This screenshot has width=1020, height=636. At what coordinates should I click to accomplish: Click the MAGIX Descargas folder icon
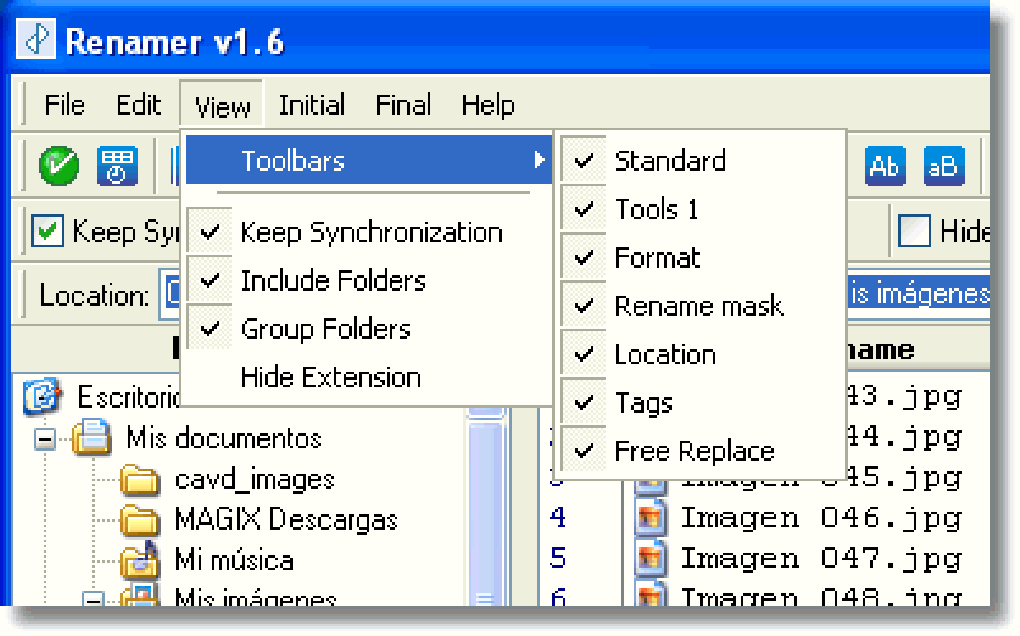pos(139,520)
